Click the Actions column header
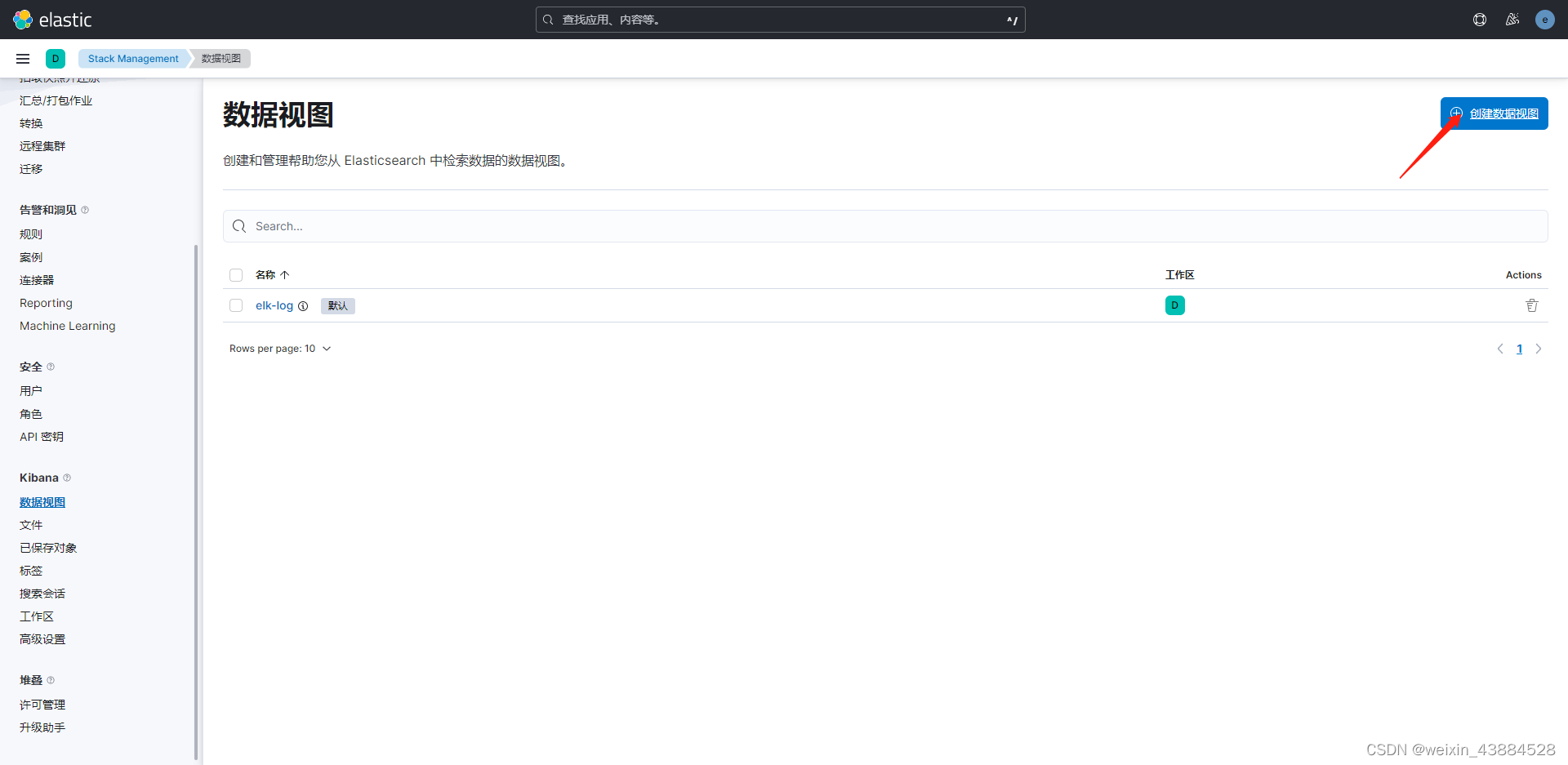Screen dimensions: 1568x765 (x=1524, y=275)
